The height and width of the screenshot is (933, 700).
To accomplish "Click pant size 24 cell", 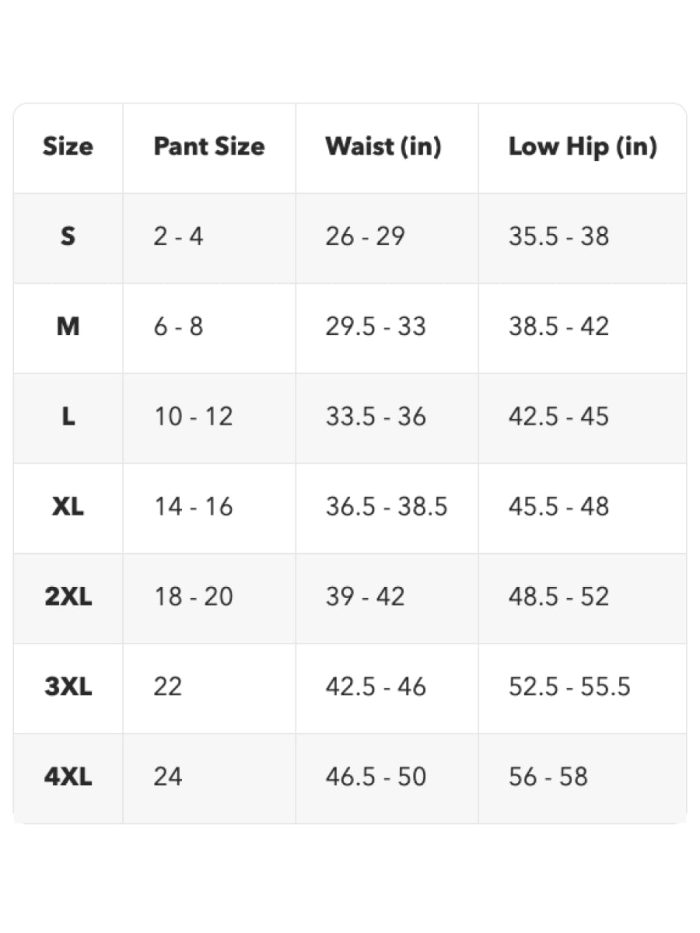I will 167,777.
